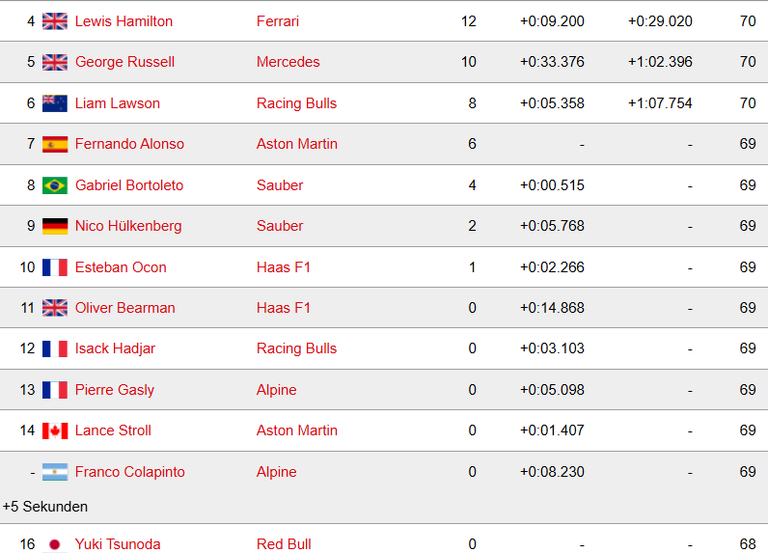Click the +5 Sekunden penalty note
The height and width of the screenshot is (558, 768).
[x=45, y=507]
